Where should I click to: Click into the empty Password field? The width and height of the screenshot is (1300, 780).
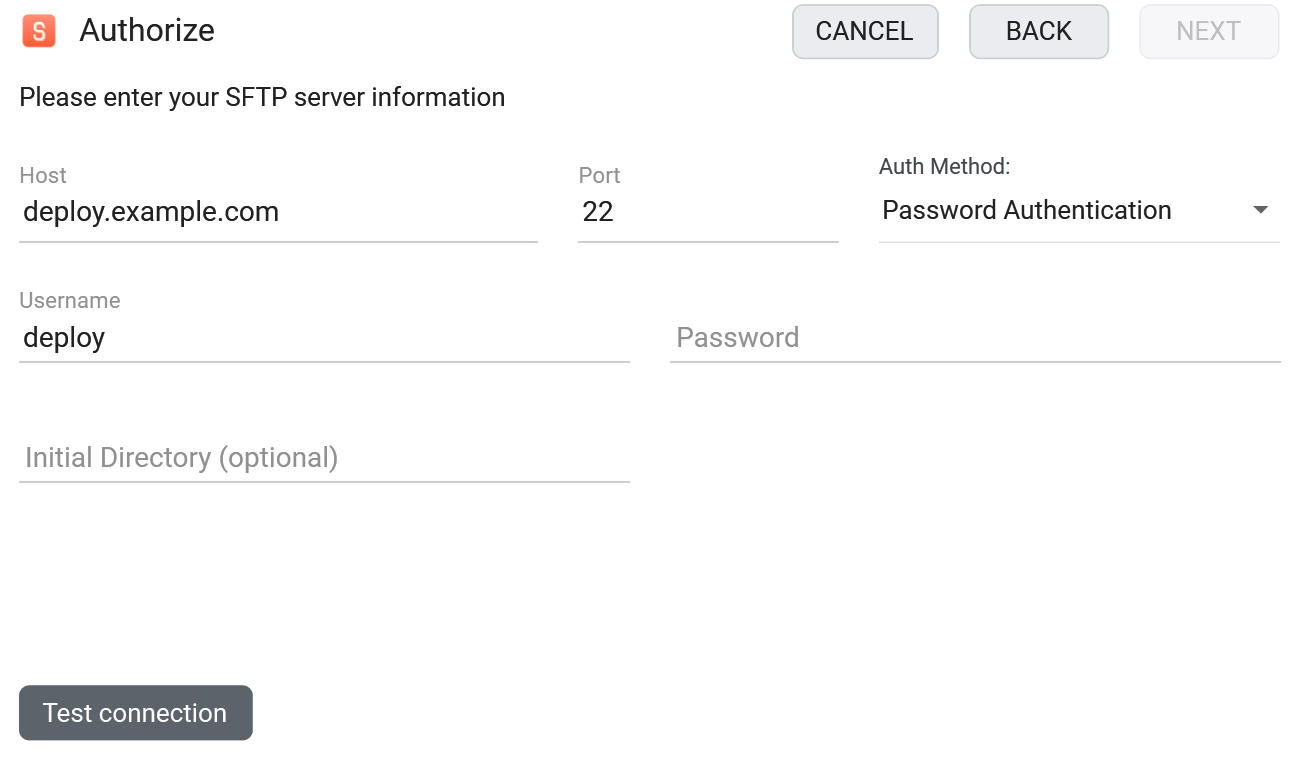[x=975, y=338]
